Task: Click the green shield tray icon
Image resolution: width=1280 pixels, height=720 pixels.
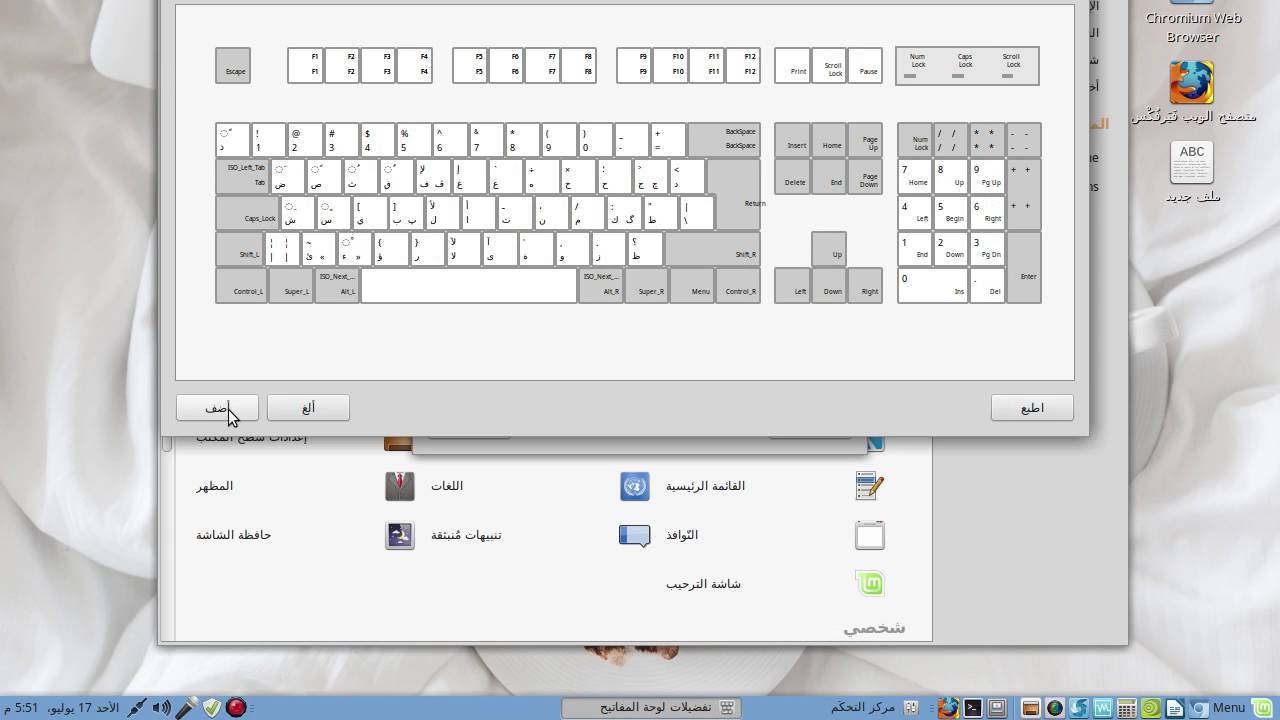Action: click(211, 708)
